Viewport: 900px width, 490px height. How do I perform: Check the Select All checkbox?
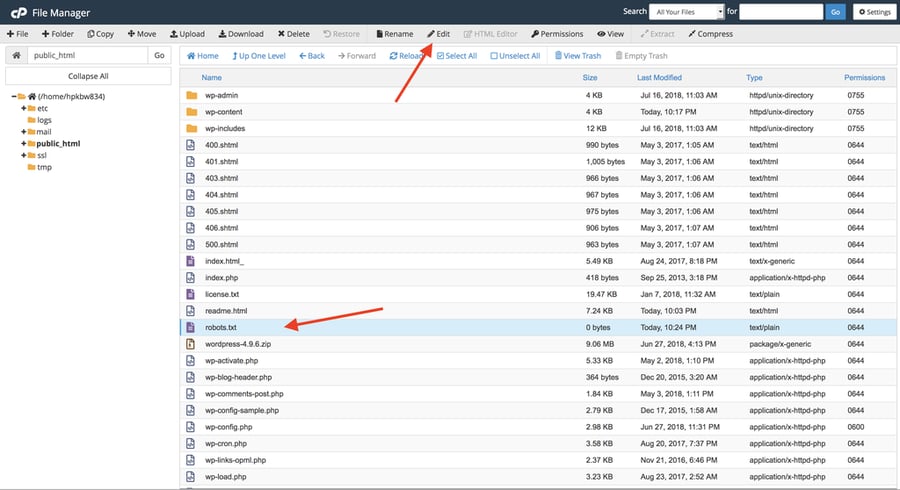[441, 56]
